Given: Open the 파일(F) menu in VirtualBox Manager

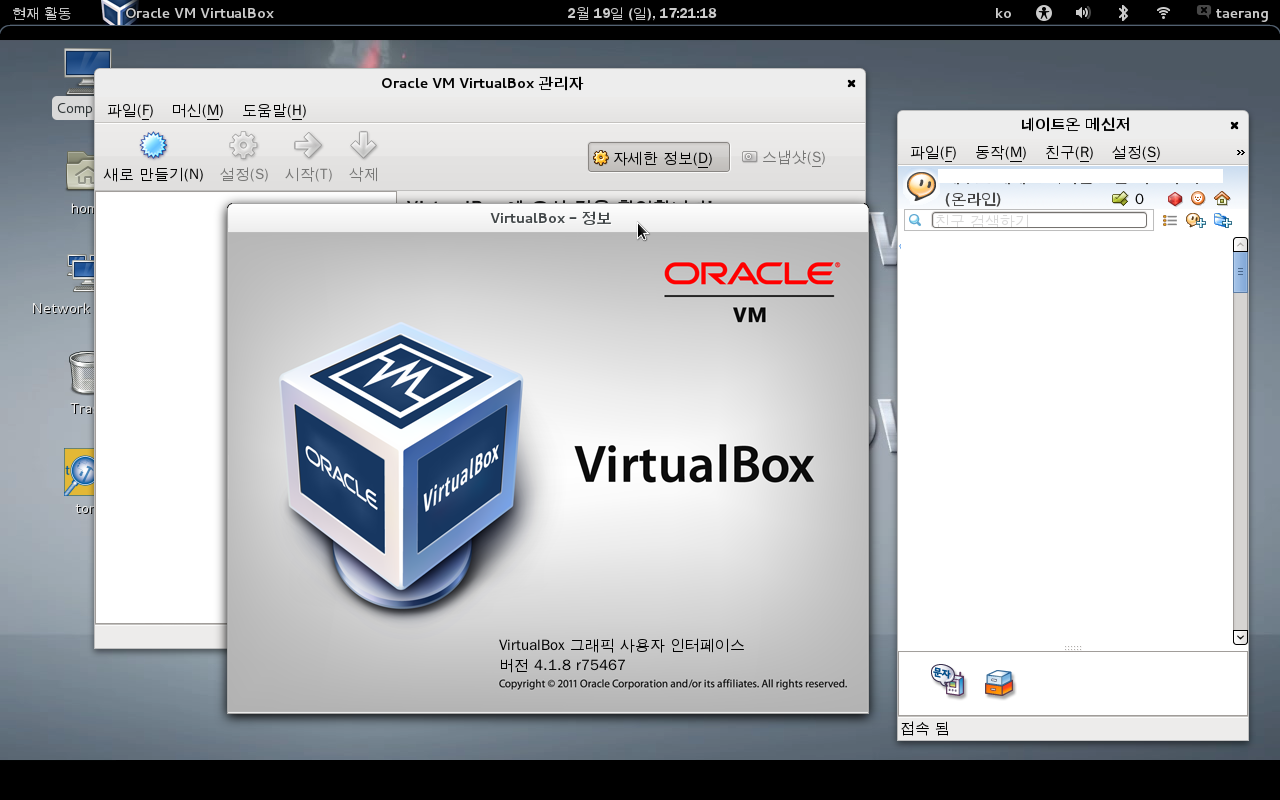Looking at the screenshot, I should (x=130, y=110).
